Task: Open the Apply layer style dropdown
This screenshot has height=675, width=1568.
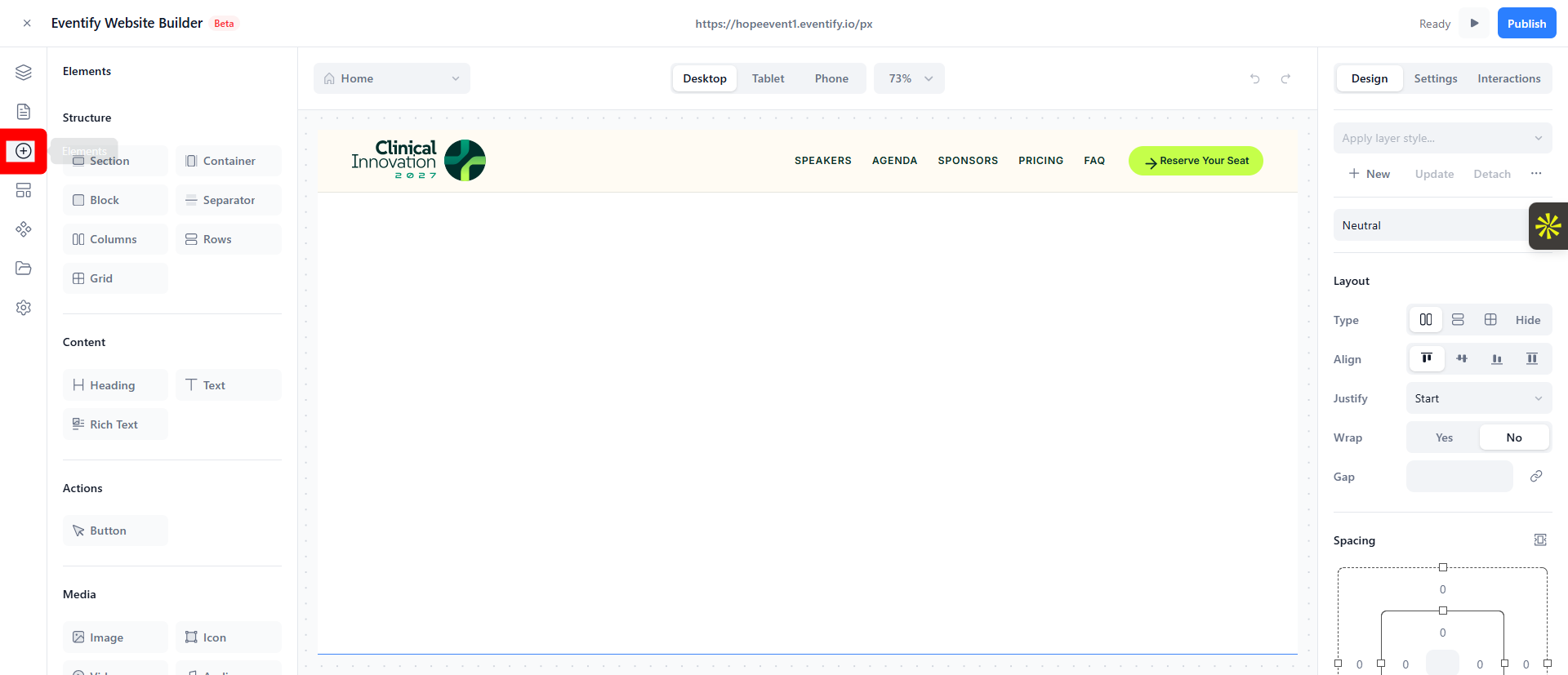Action: [1442, 138]
